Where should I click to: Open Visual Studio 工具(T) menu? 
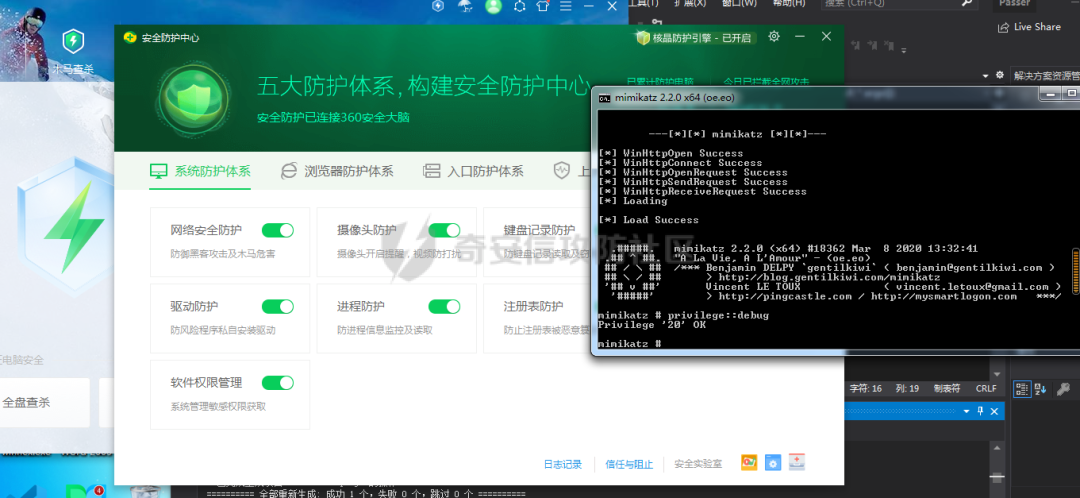pos(643,3)
